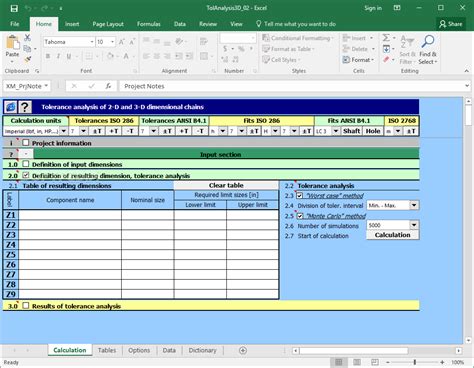Screen dimensions: 474x368
Task: Toggle Project information checkbox
Action: [x=26, y=143]
